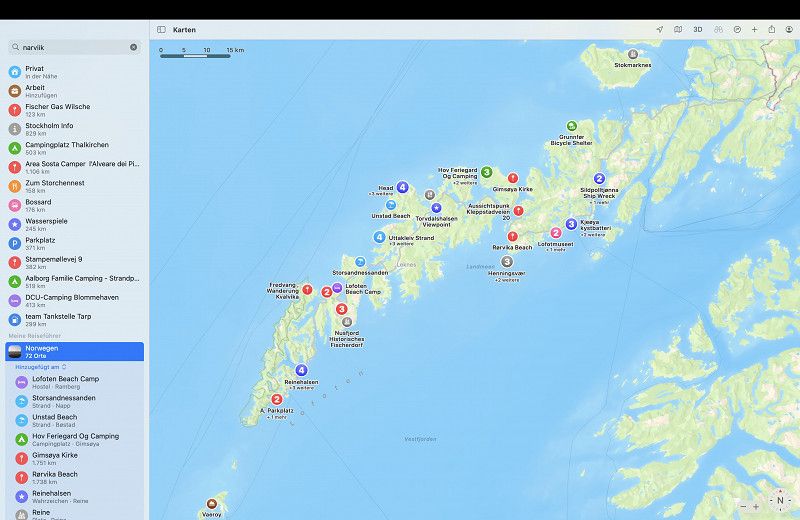The width and height of the screenshot is (800, 520).
Task: Expand the 'Hinzugefügt am' sort dropdown
Action: point(42,367)
